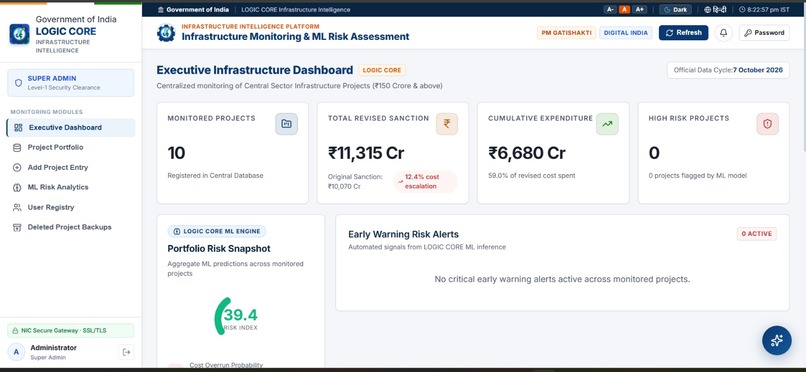
Task: Open the notifications bell
Action: click(x=723, y=33)
